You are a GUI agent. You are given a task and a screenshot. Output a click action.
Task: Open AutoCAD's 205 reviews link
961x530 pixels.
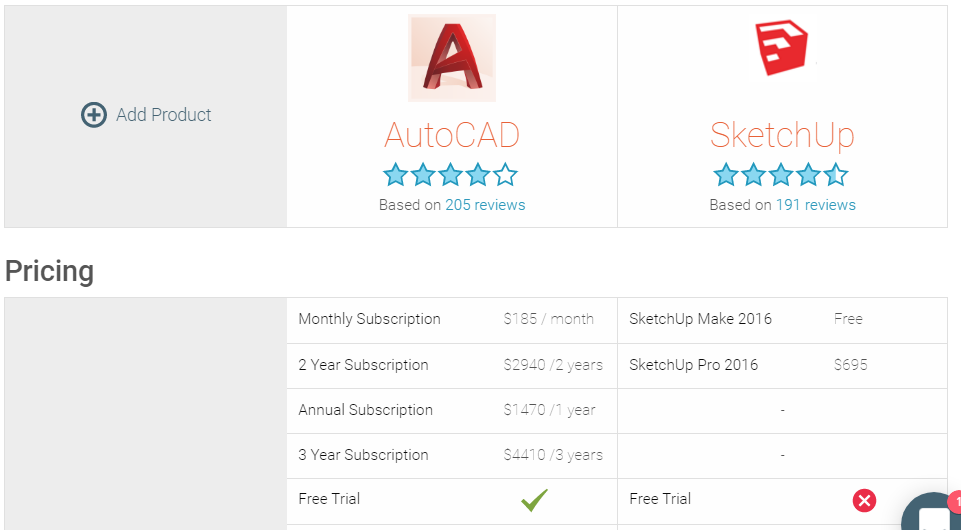tap(485, 205)
